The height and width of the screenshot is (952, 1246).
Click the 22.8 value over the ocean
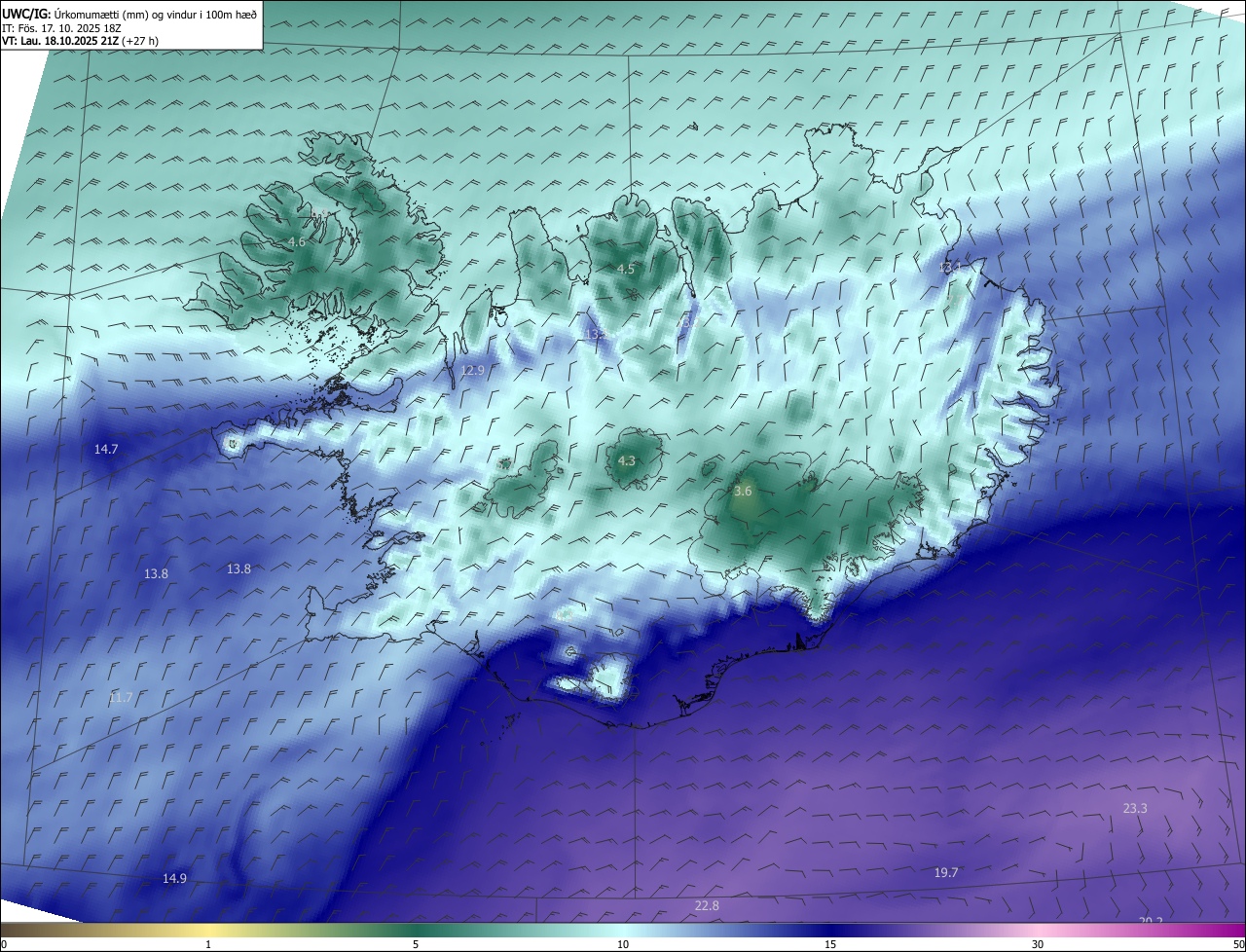pyautogui.click(x=707, y=905)
